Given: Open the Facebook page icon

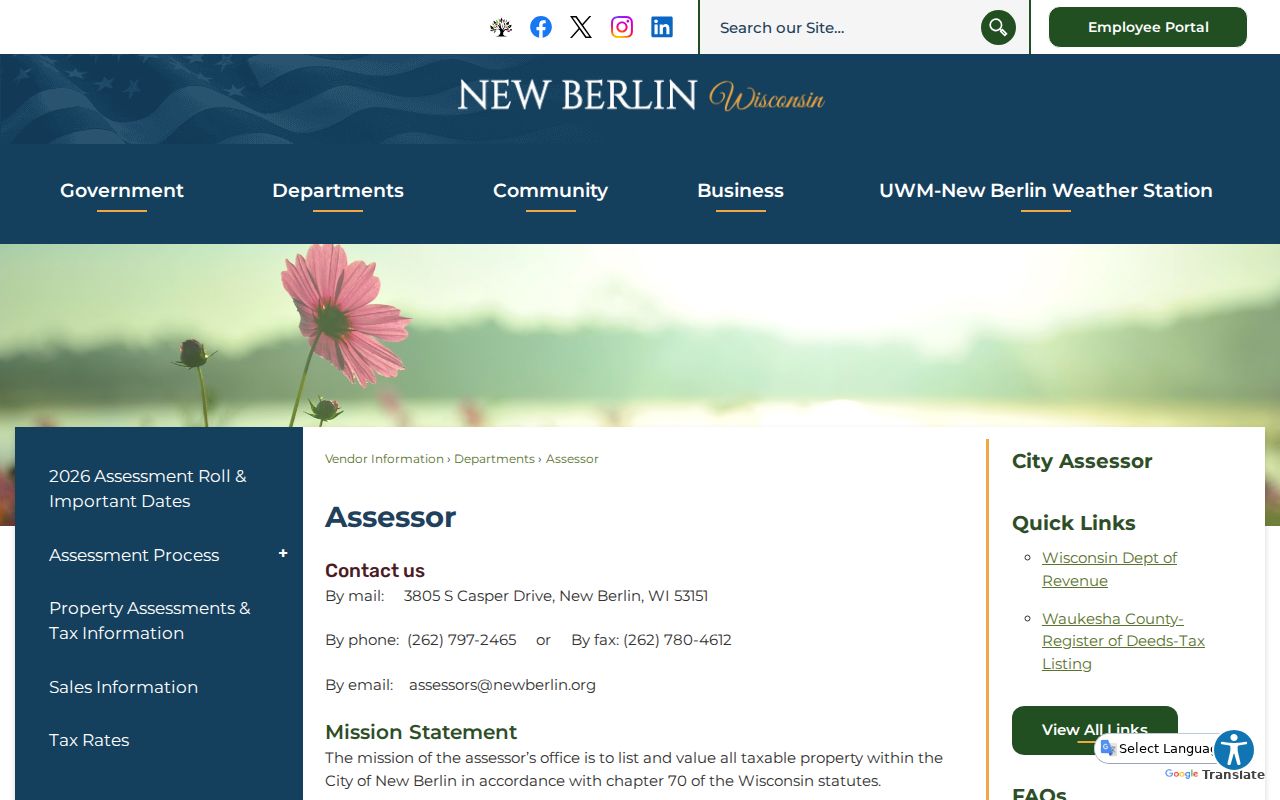Looking at the screenshot, I should tap(541, 27).
